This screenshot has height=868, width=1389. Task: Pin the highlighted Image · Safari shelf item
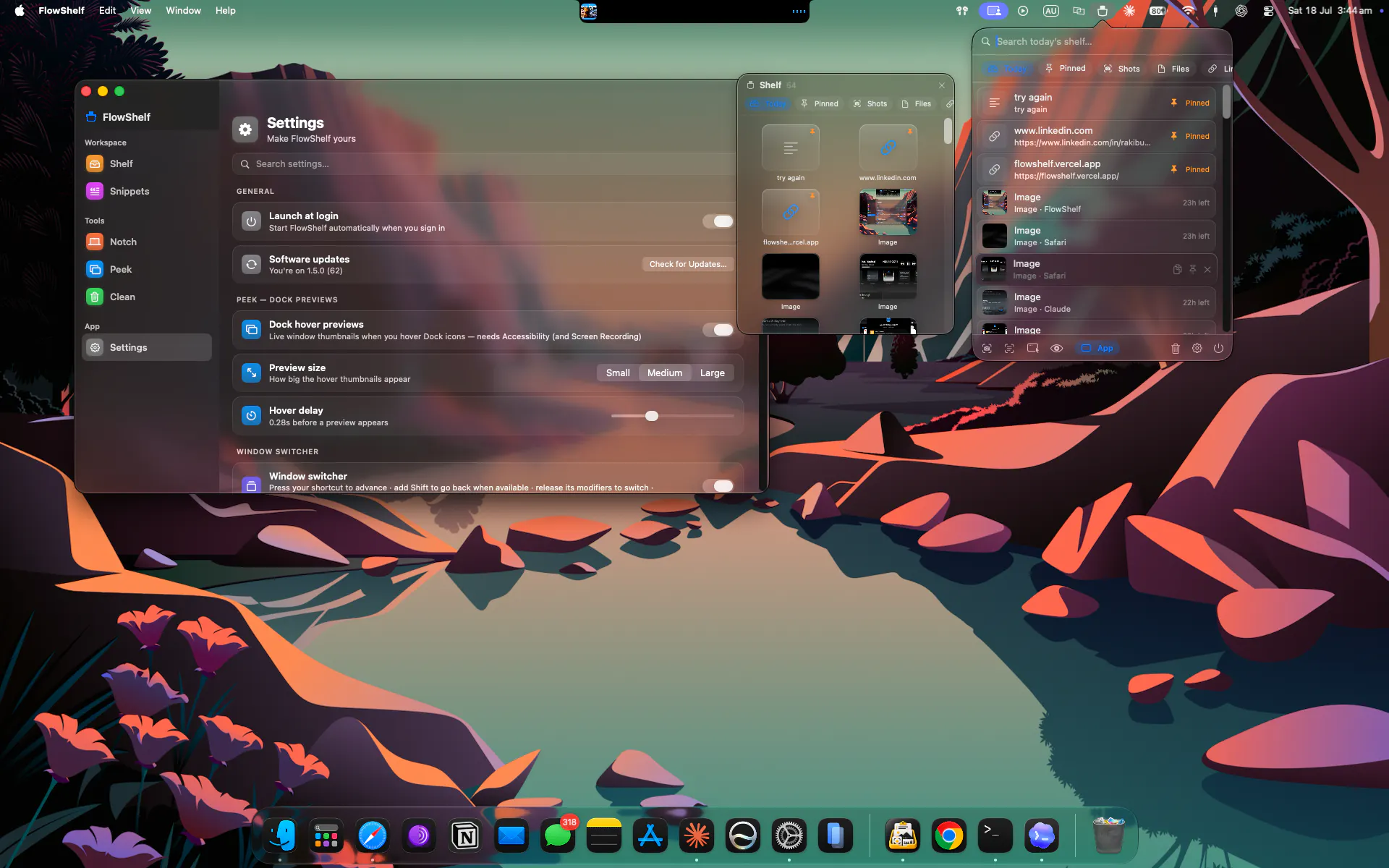click(1193, 270)
